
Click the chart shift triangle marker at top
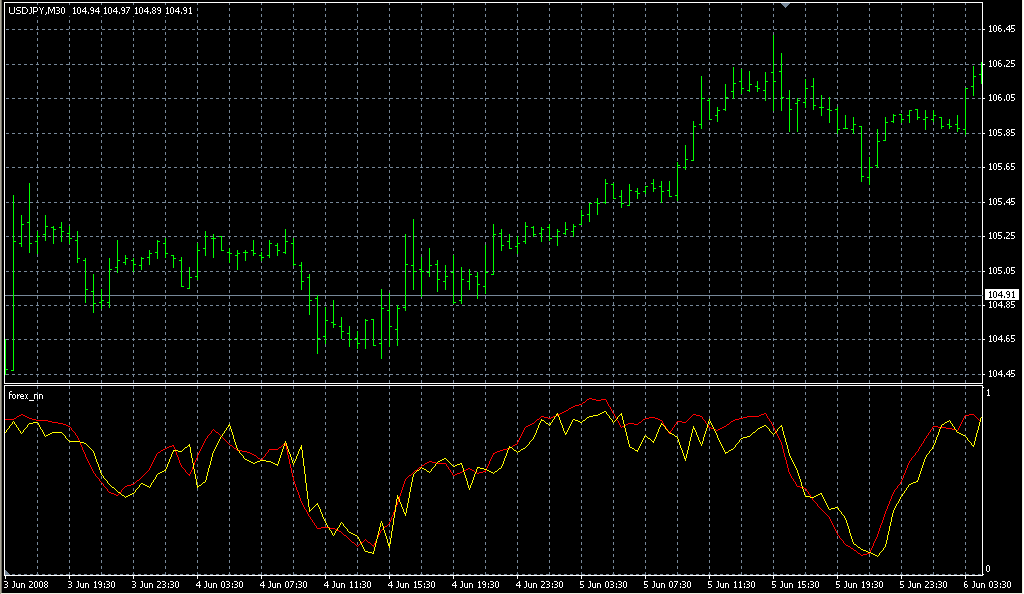787,5
